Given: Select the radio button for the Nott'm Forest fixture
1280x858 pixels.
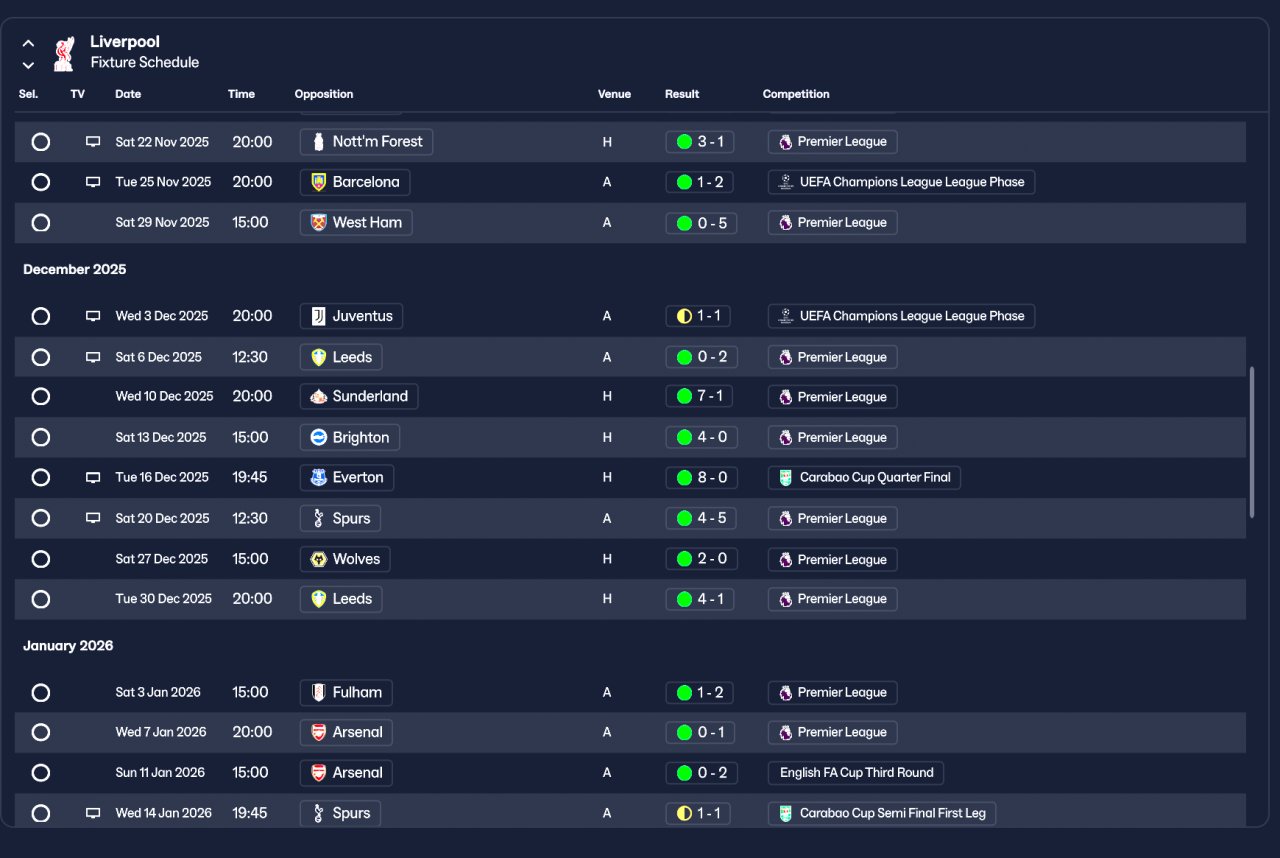Looking at the screenshot, I should click(41, 142).
